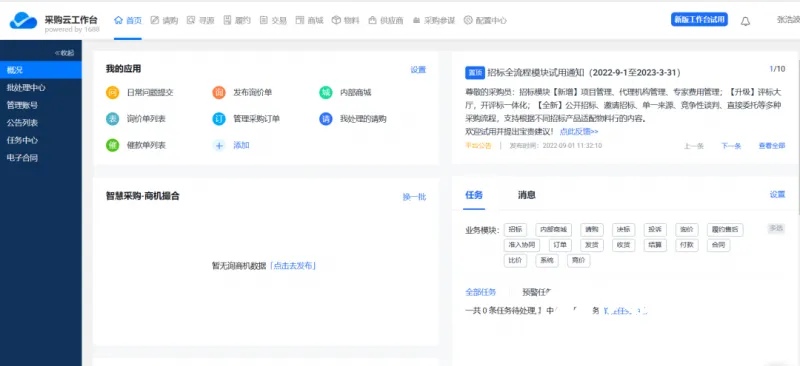Open the 商城 top navigation item
800x366 pixels.
pyautogui.click(x=310, y=20)
